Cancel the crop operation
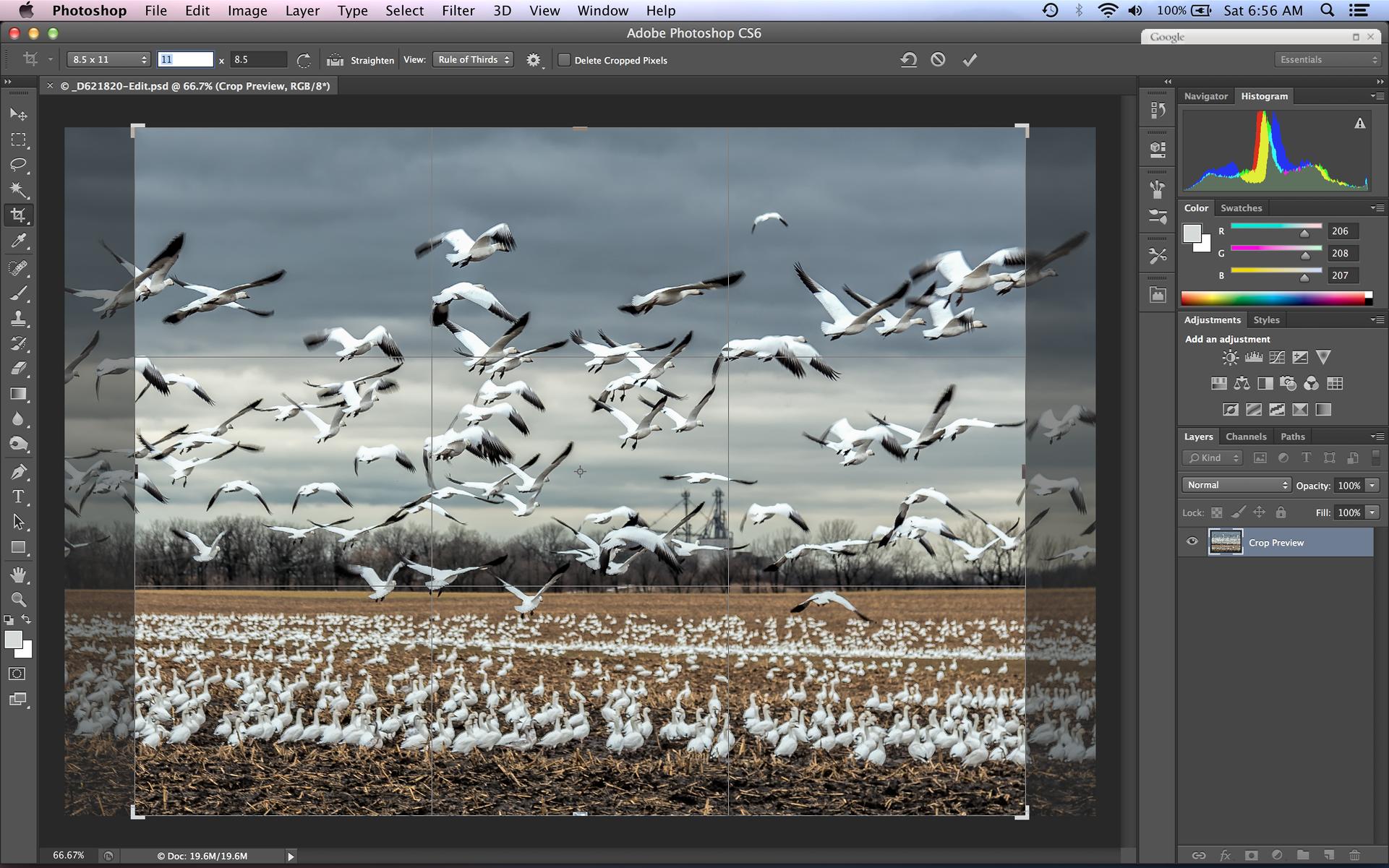Image resolution: width=1389 pixels, height=868 pixels. (938, 60)
